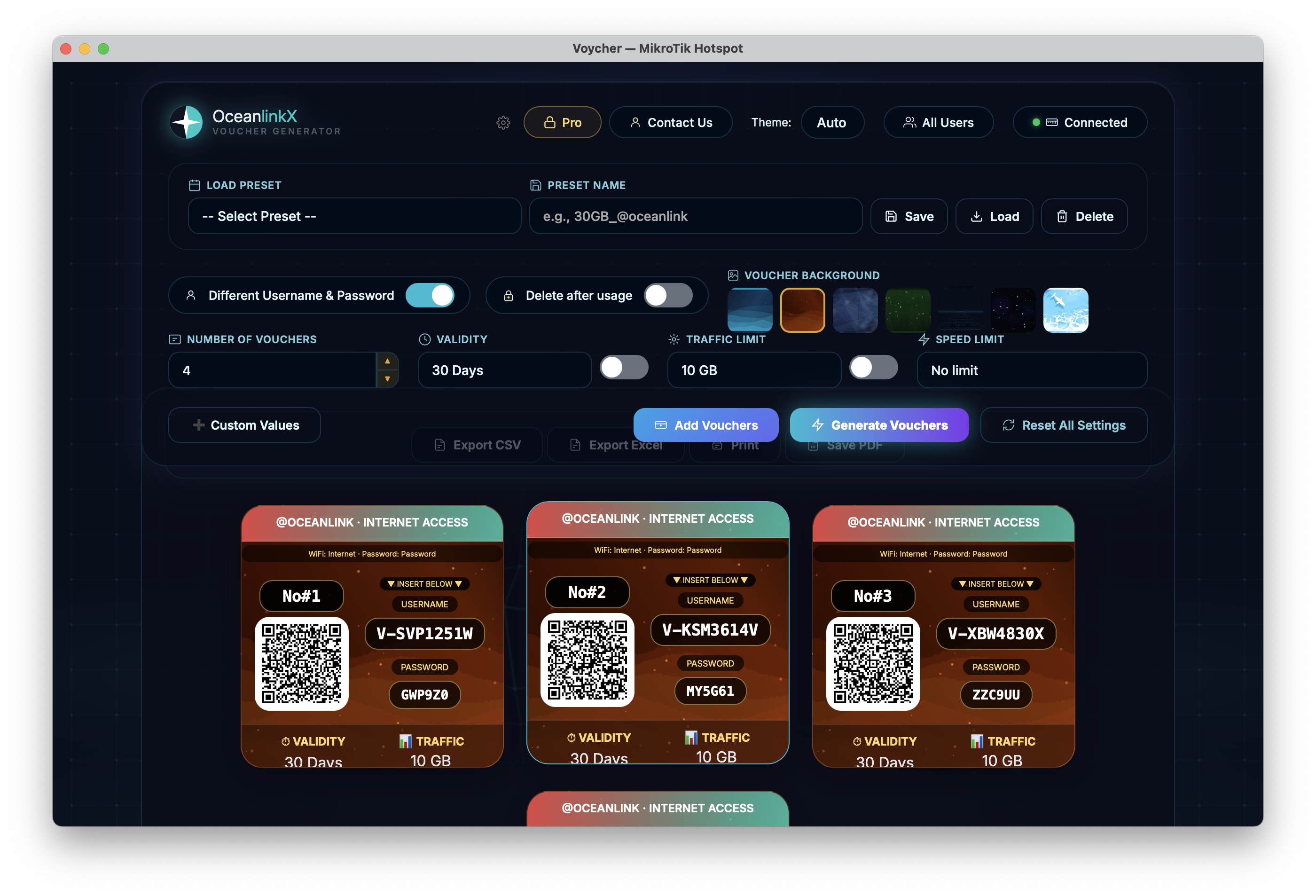Select password MY5G61

point(710,691)
